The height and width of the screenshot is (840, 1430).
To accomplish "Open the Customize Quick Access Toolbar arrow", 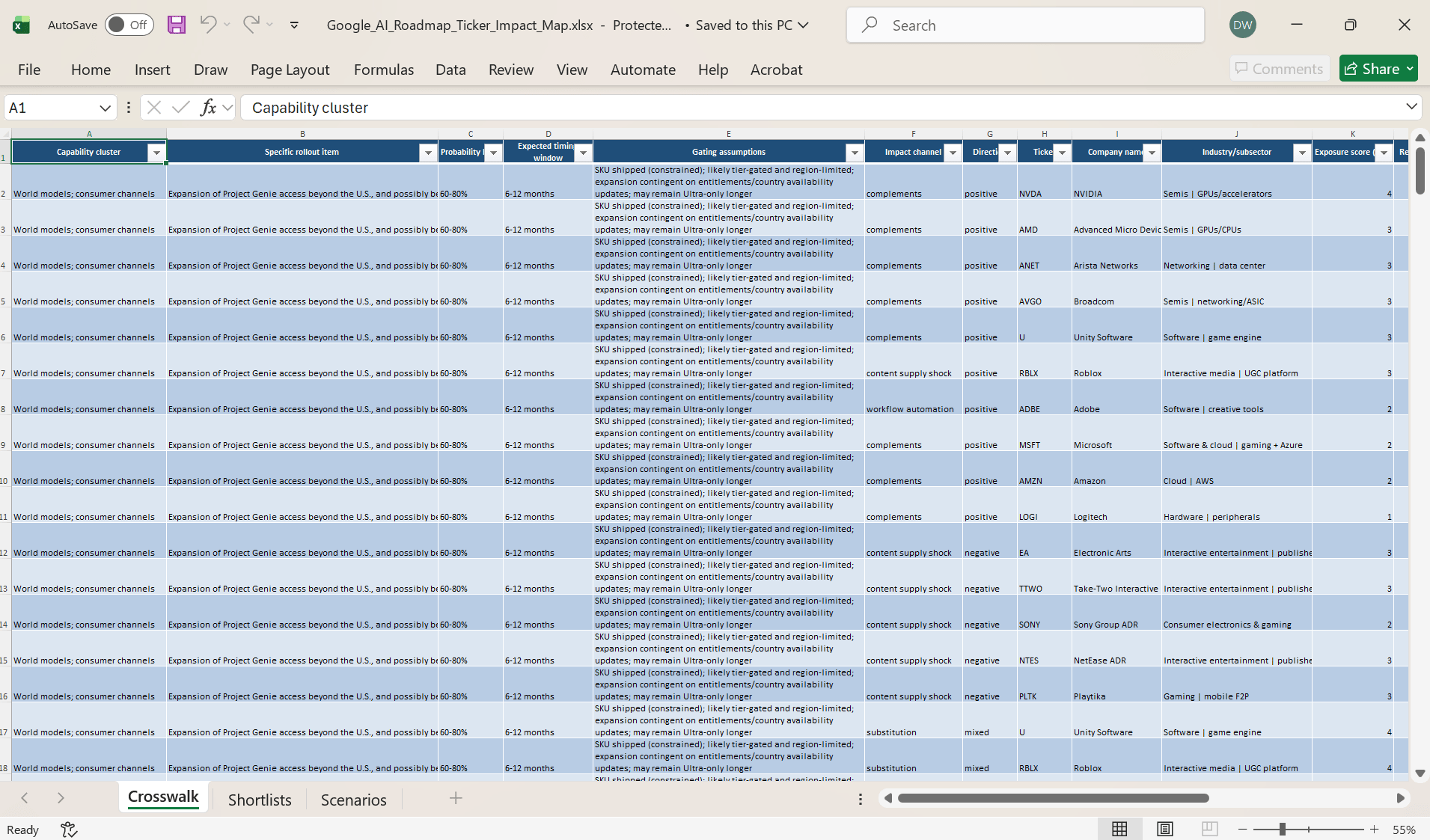I will click(x=294, y=25).
